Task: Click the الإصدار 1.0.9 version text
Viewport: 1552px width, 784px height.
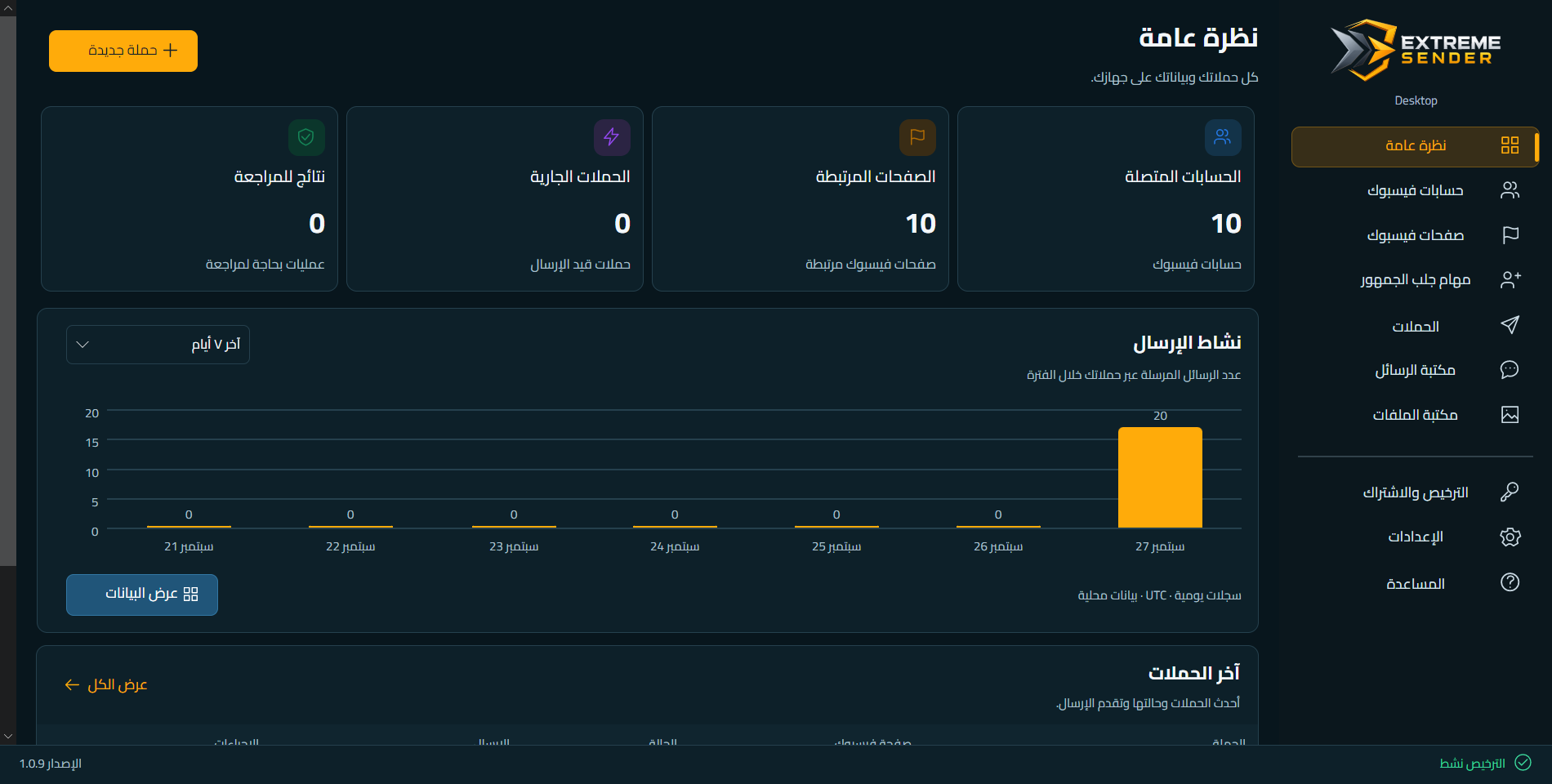Action: coord(51,764)
